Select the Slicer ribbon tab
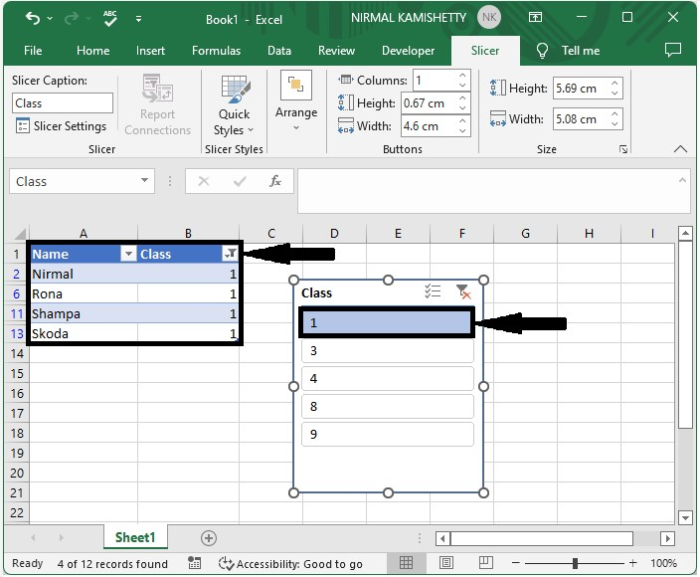Viewport: 700px width, 577px height. click(x=485, y=50)
